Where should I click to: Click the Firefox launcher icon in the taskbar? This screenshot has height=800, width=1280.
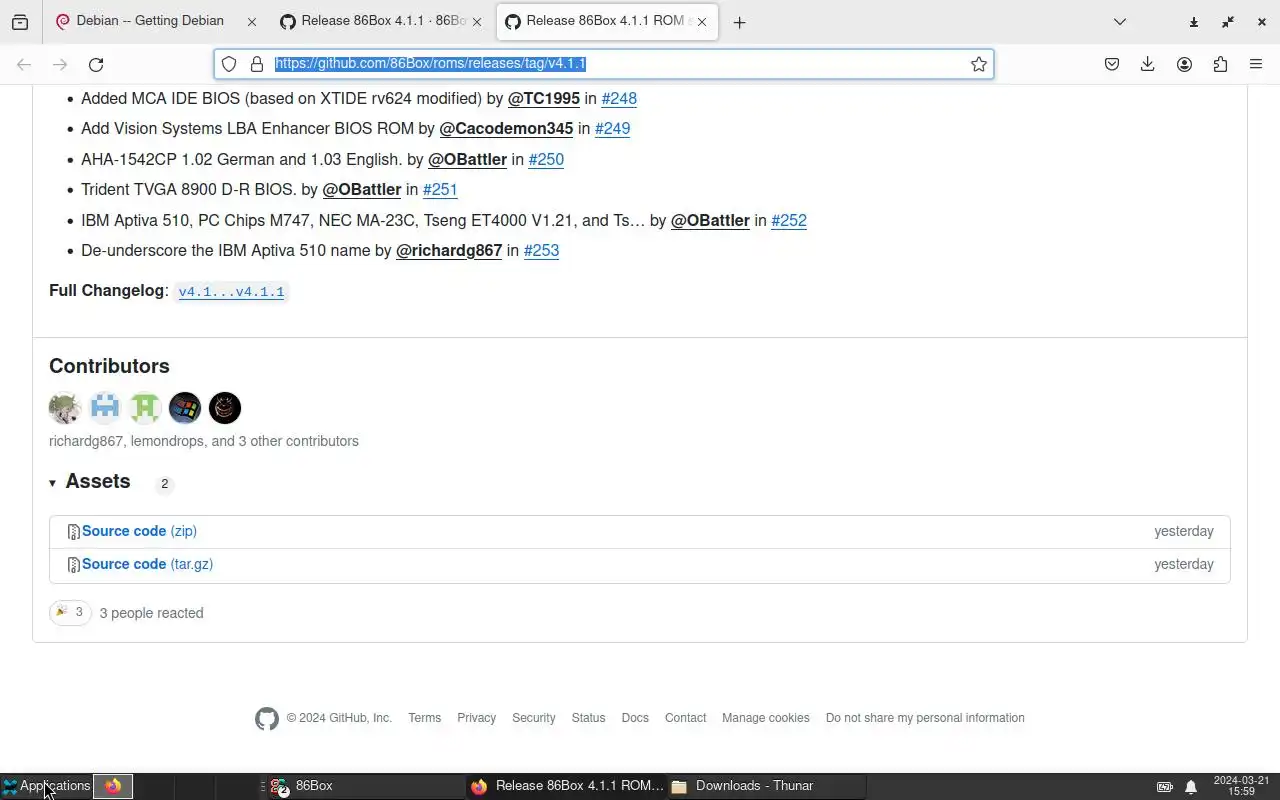pos(113,786)
